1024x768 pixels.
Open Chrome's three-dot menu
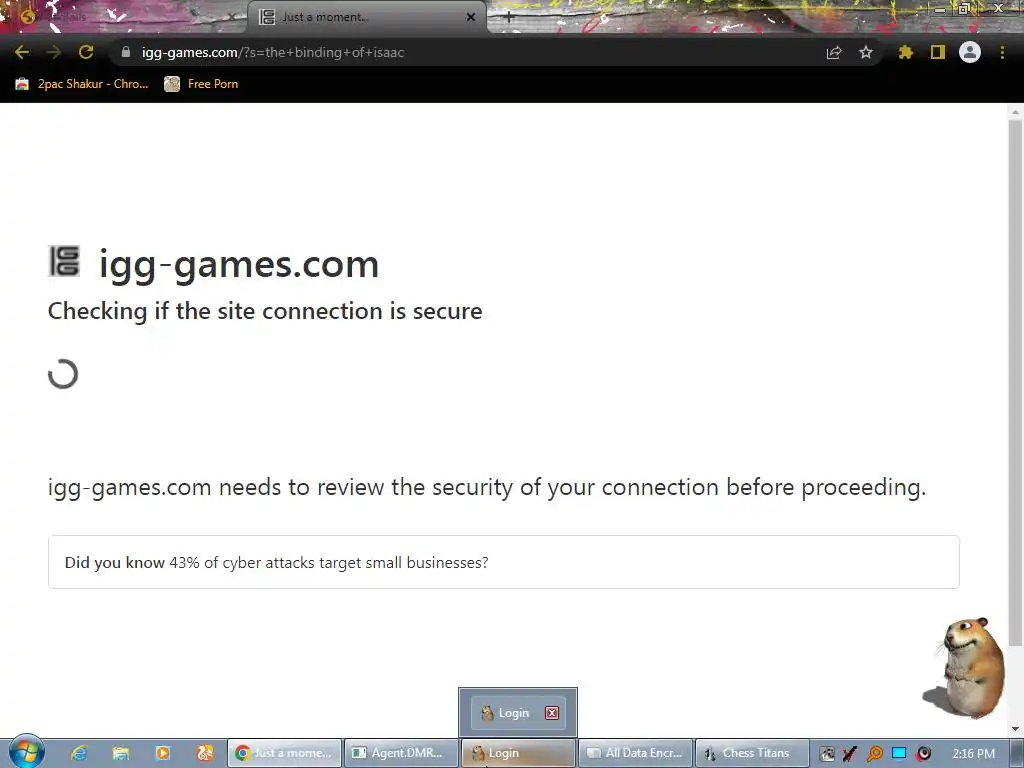coord(1002,52)
